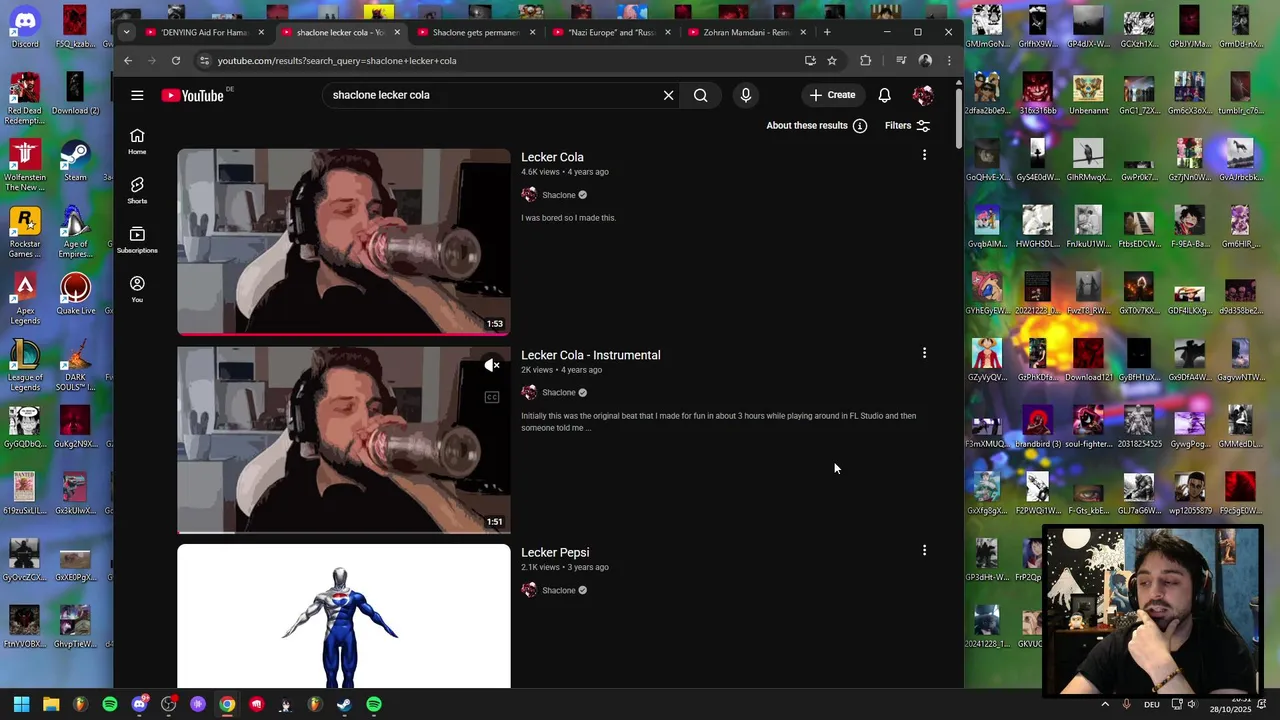Go back in Chrome history
This screenshot has width=1280, height=720.
128,61
